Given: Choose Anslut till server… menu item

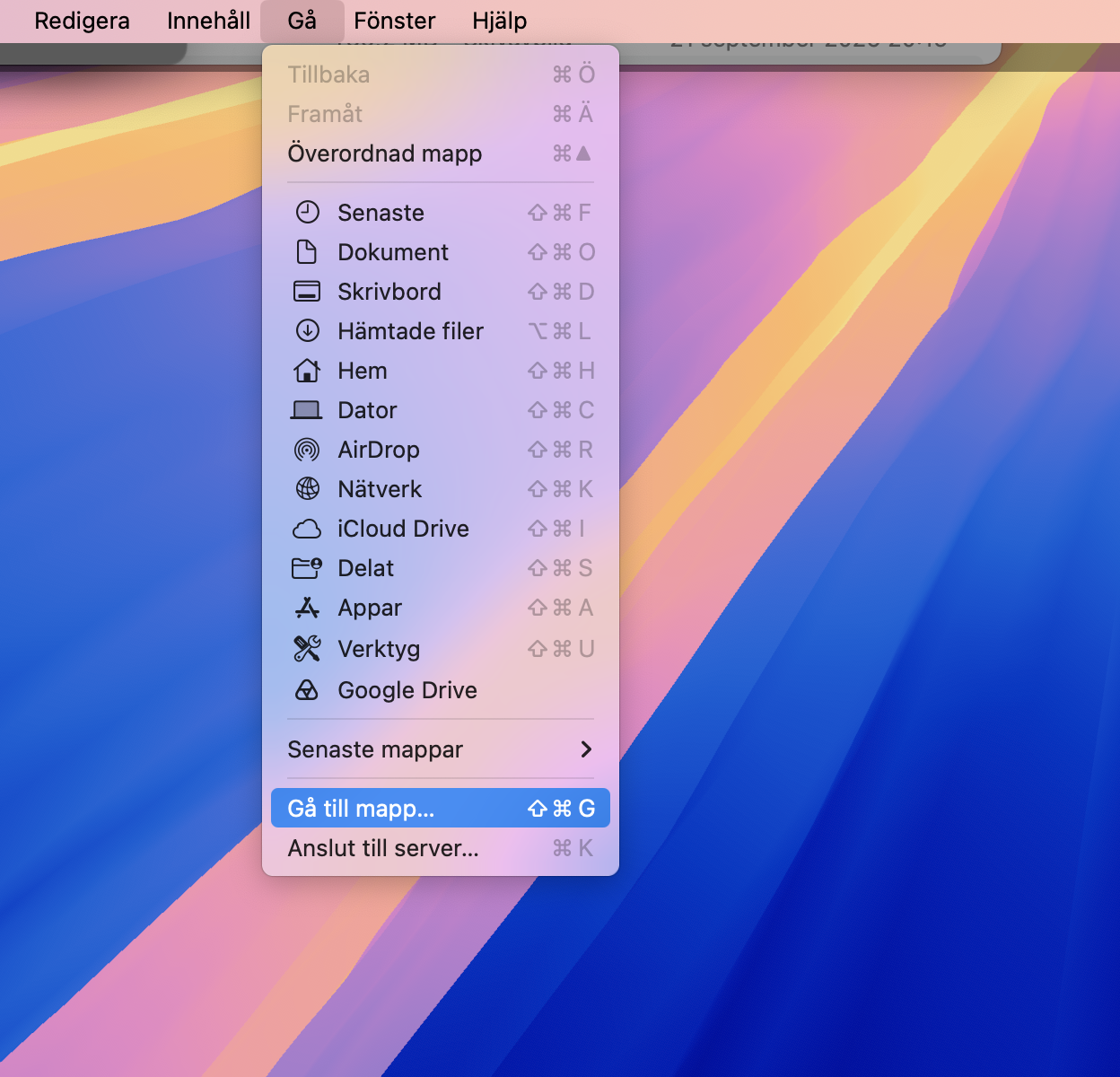Looking at the screenshot, I should tap(441, 848).
